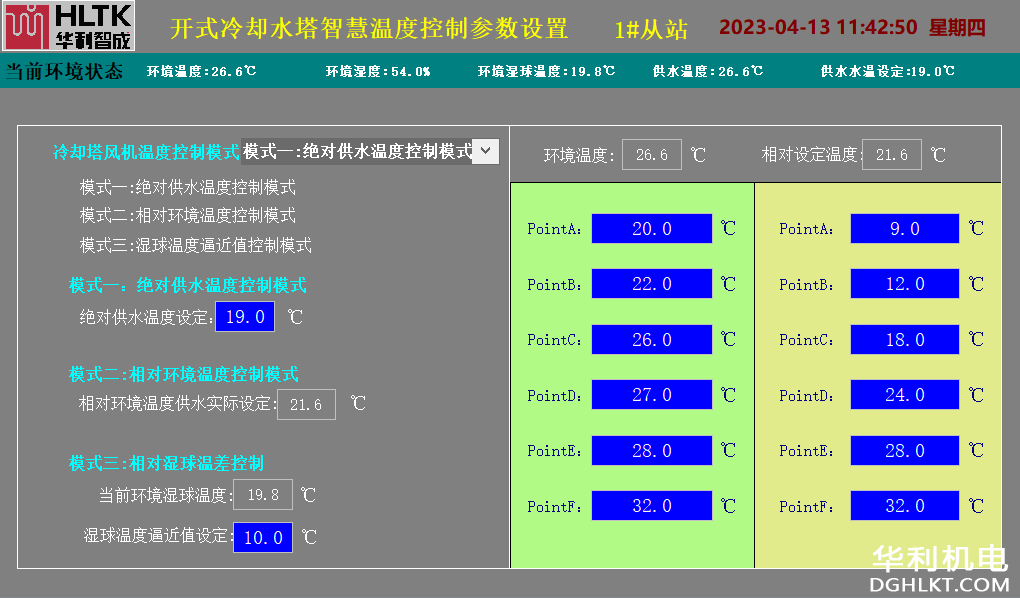Change PointF value 32.0 in yellow panel
Screen dimensions: 1020x598
coord(904,506)
